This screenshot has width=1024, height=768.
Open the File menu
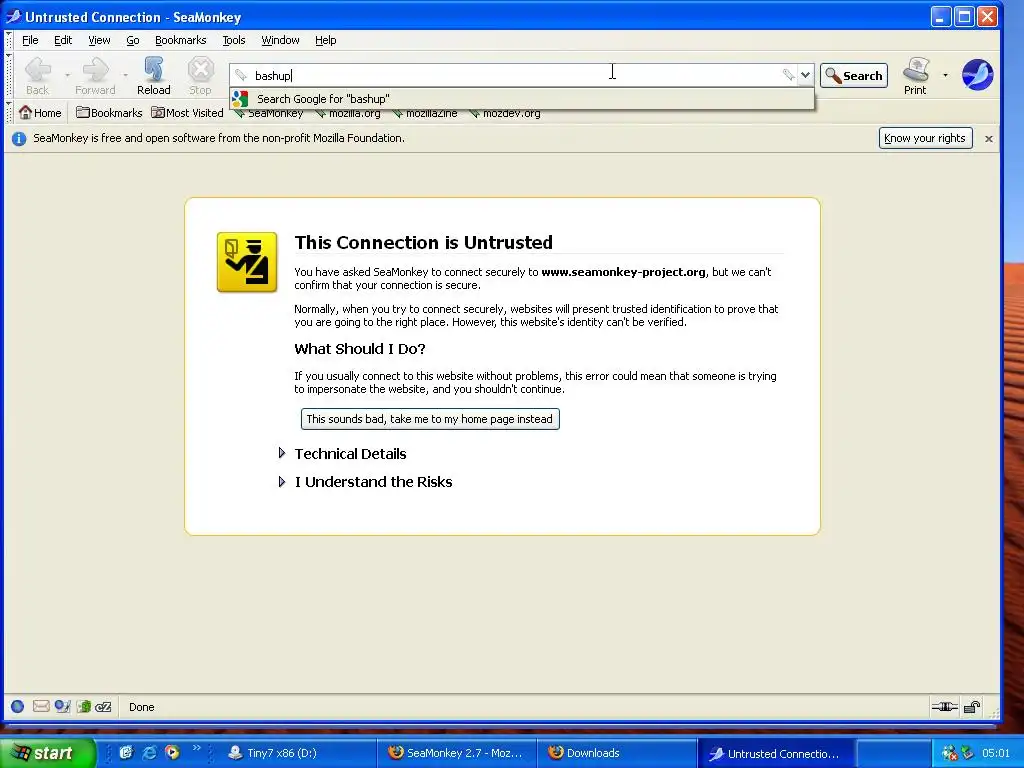click(30, 40)
